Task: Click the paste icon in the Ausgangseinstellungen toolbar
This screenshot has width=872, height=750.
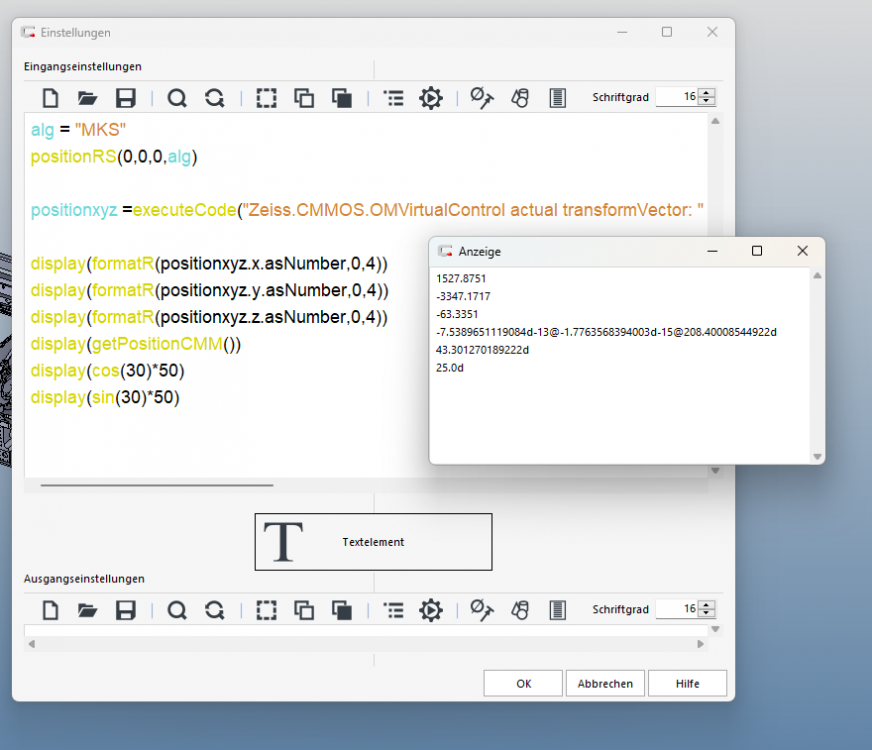Action: coord(342,610)
